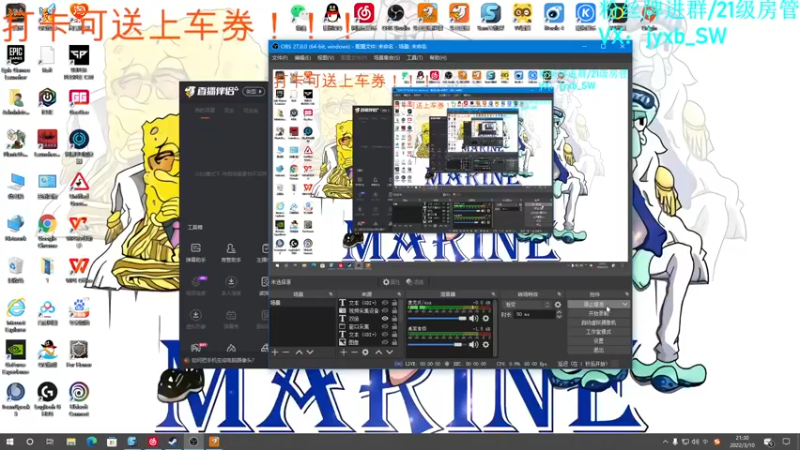Click the 启动虚拟摄像机 button

(x=598, y=322)
